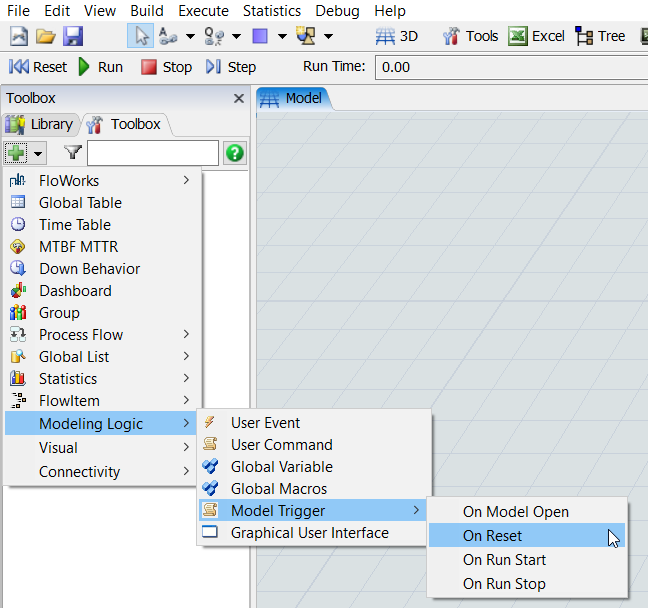The image size is (648, 608).
Task: Open a model with the folder icon
Action: (x=46, y=36)
